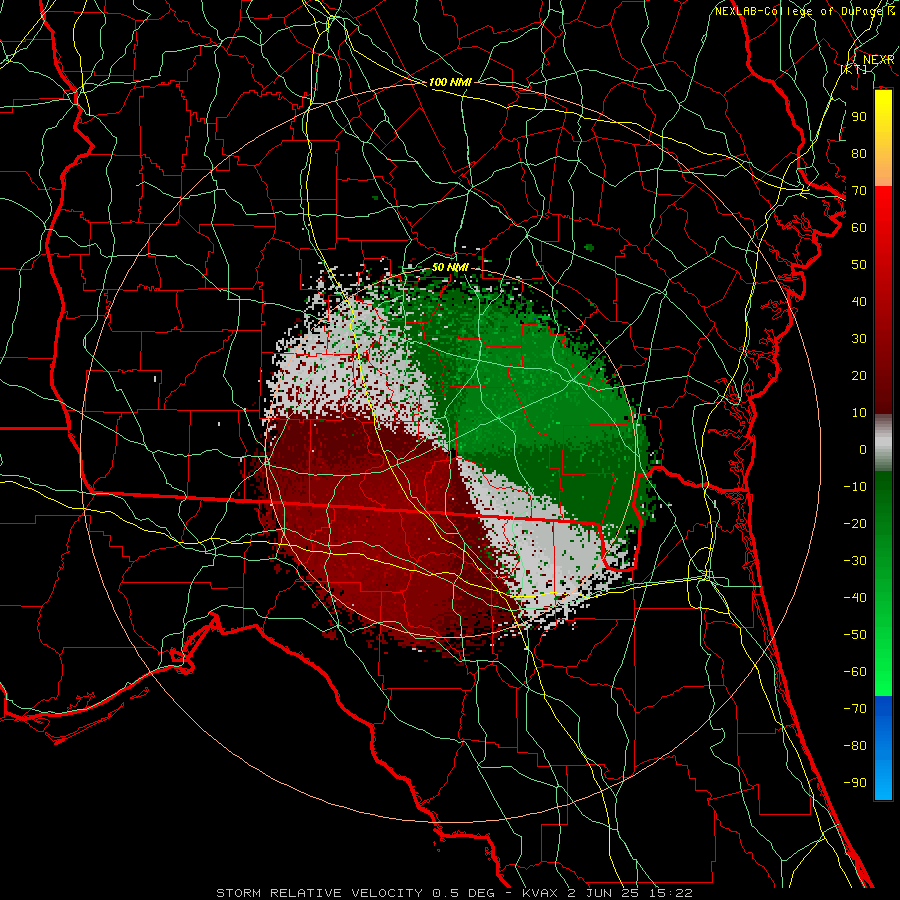This screenshot has width=900, height=900.
Task: Select the -30 value on the velocity scale
Action: [x=855, y=561]
